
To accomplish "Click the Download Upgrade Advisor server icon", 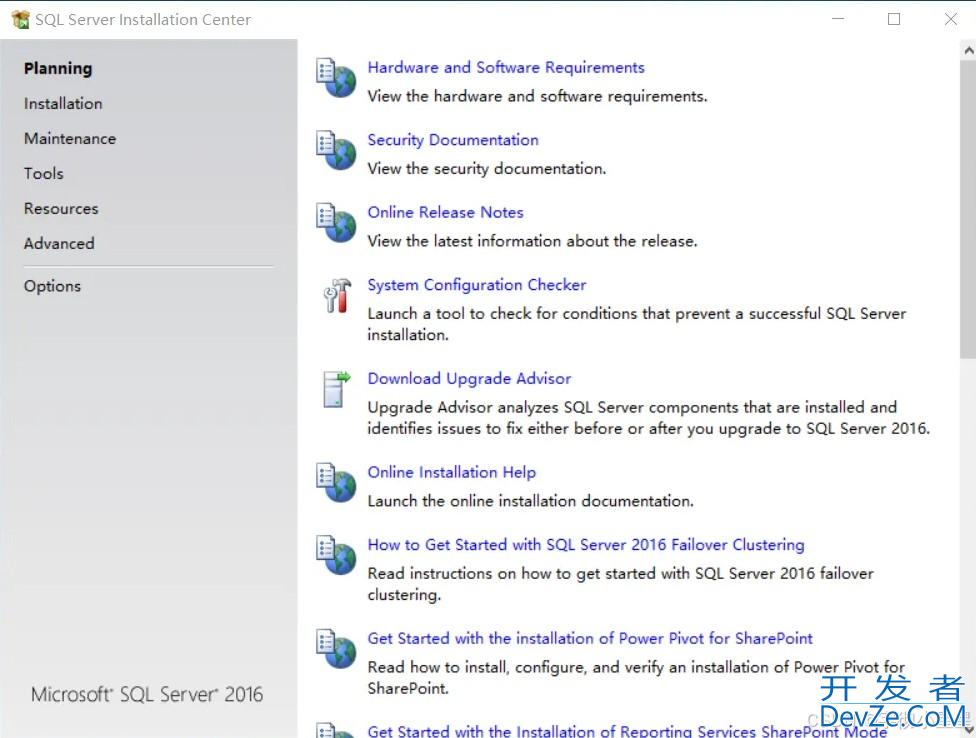I will (x=337, y=389).
